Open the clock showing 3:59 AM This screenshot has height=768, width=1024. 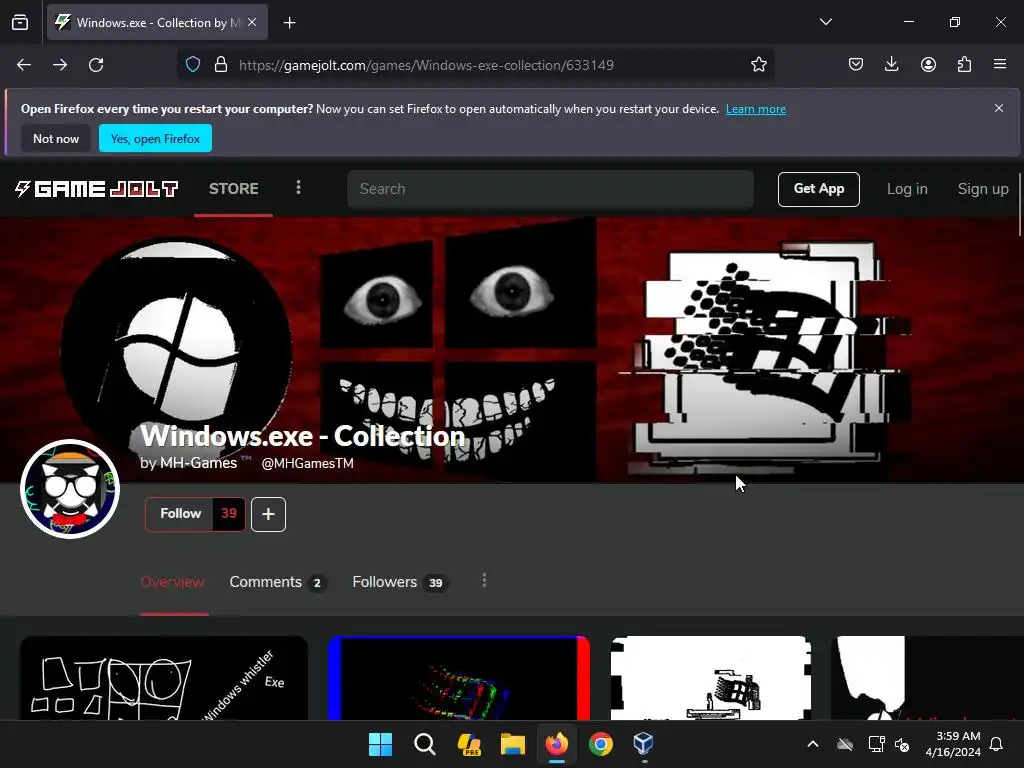click(953, 744)
